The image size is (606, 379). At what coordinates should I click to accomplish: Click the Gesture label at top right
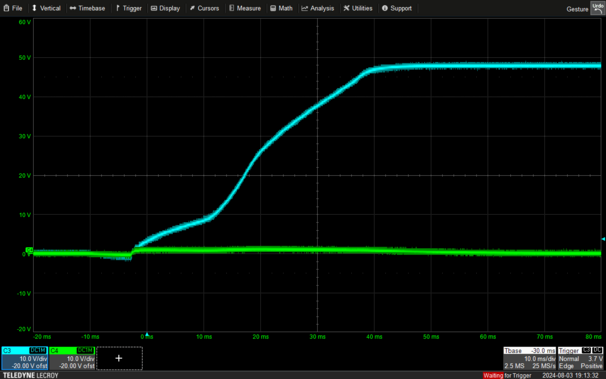coord(577,9)
